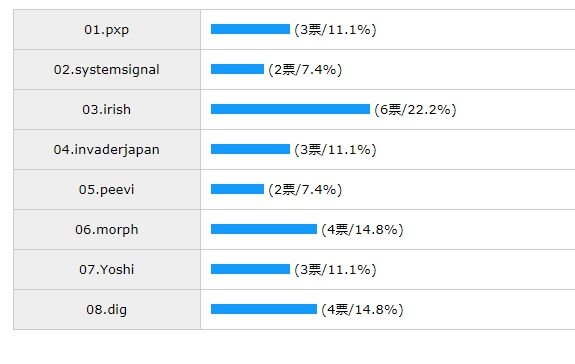Click the 3票/11.1% text in Yoshi row
Viewport: 575px width, 364px height.
click(335, 269)
